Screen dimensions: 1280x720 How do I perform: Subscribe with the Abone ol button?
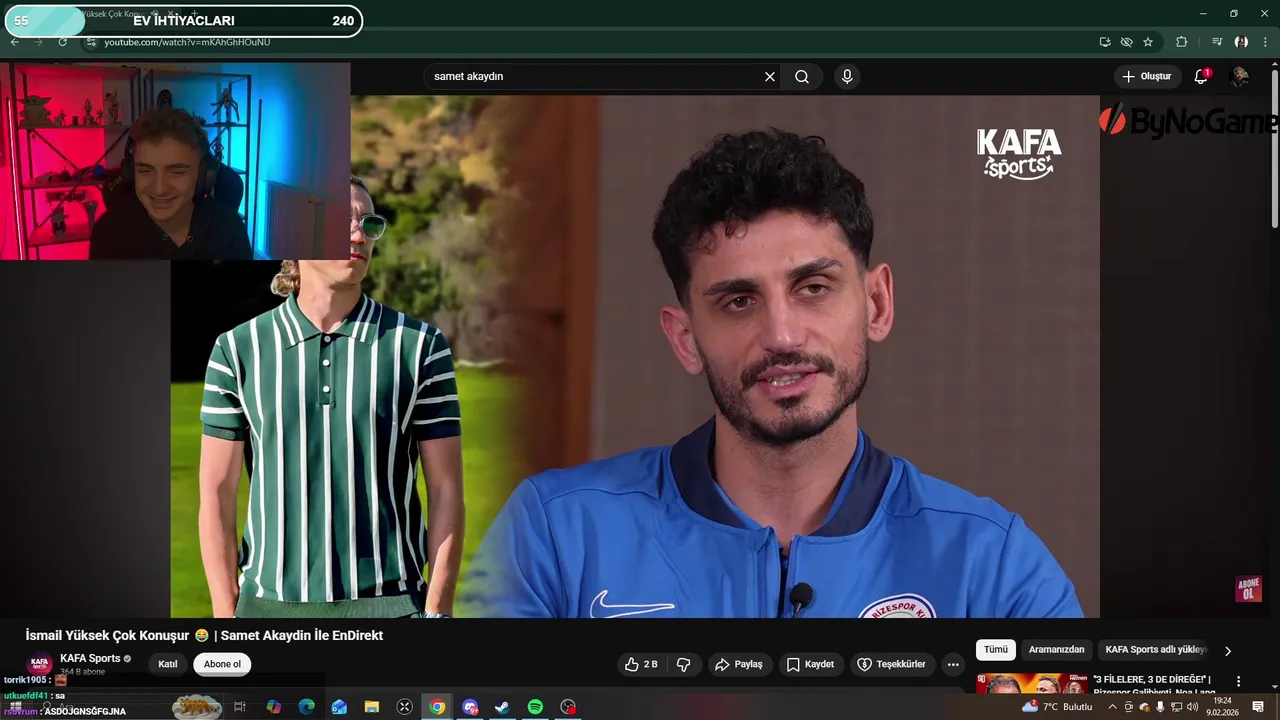pos(222,664)
